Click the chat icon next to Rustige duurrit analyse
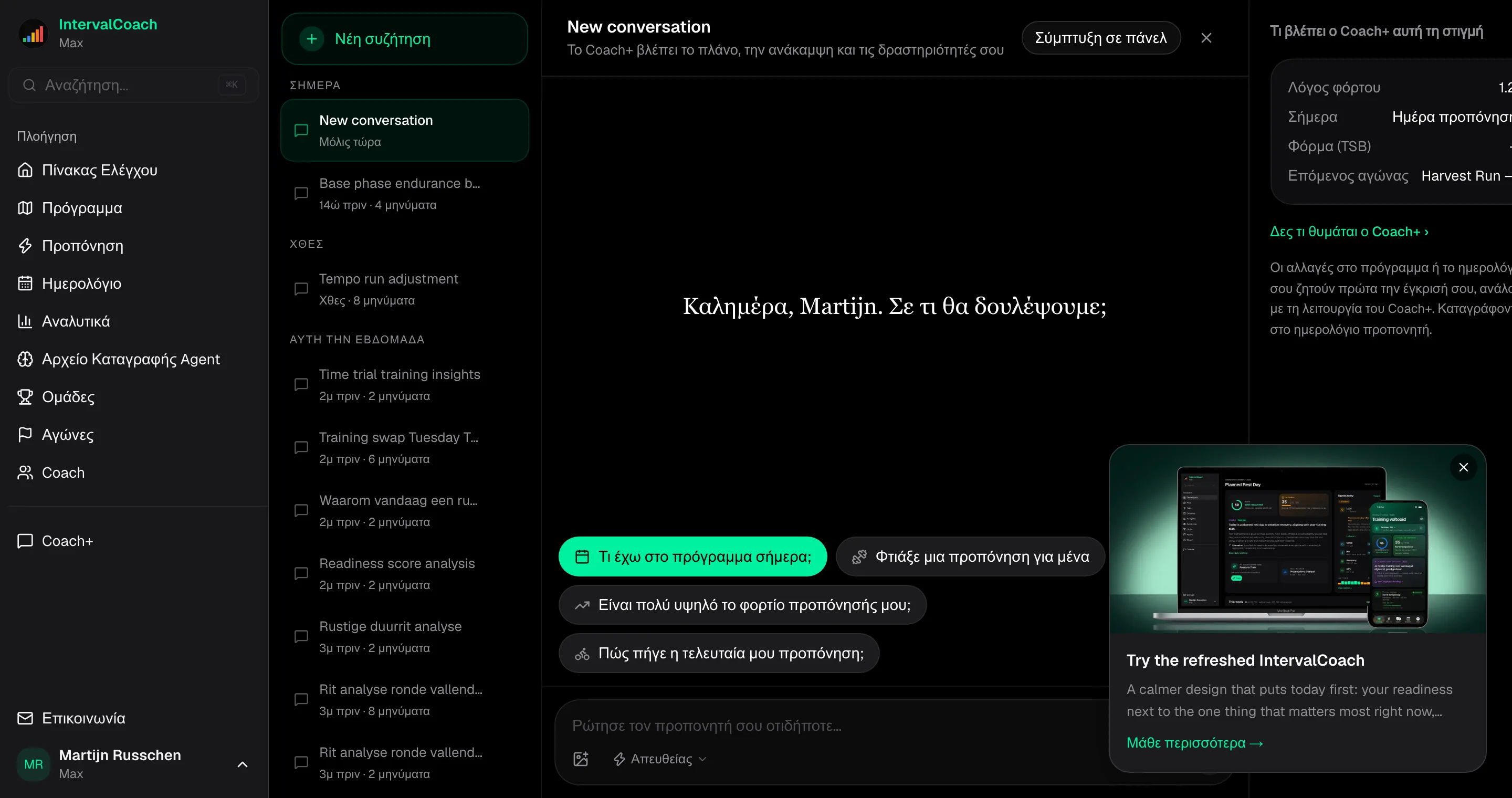Image resolution: width=1512 pixels, height=798 pixels. pyautogui.click(x=301, y=637)
